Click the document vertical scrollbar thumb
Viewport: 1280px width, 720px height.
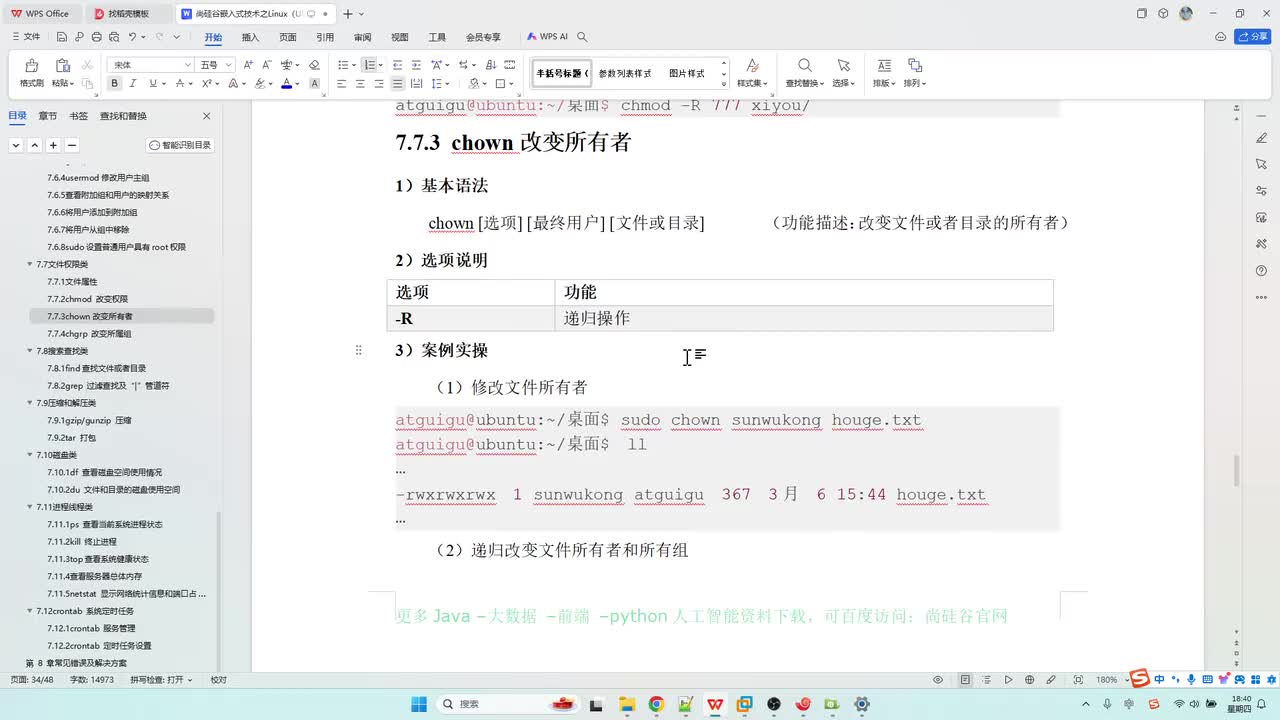click(1236, 470)
